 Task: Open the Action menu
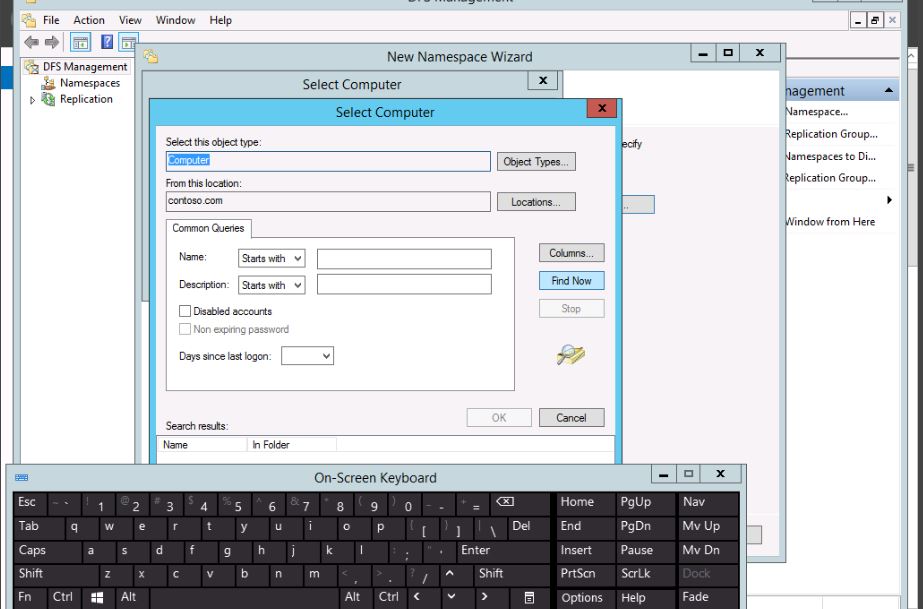(89, 20)
